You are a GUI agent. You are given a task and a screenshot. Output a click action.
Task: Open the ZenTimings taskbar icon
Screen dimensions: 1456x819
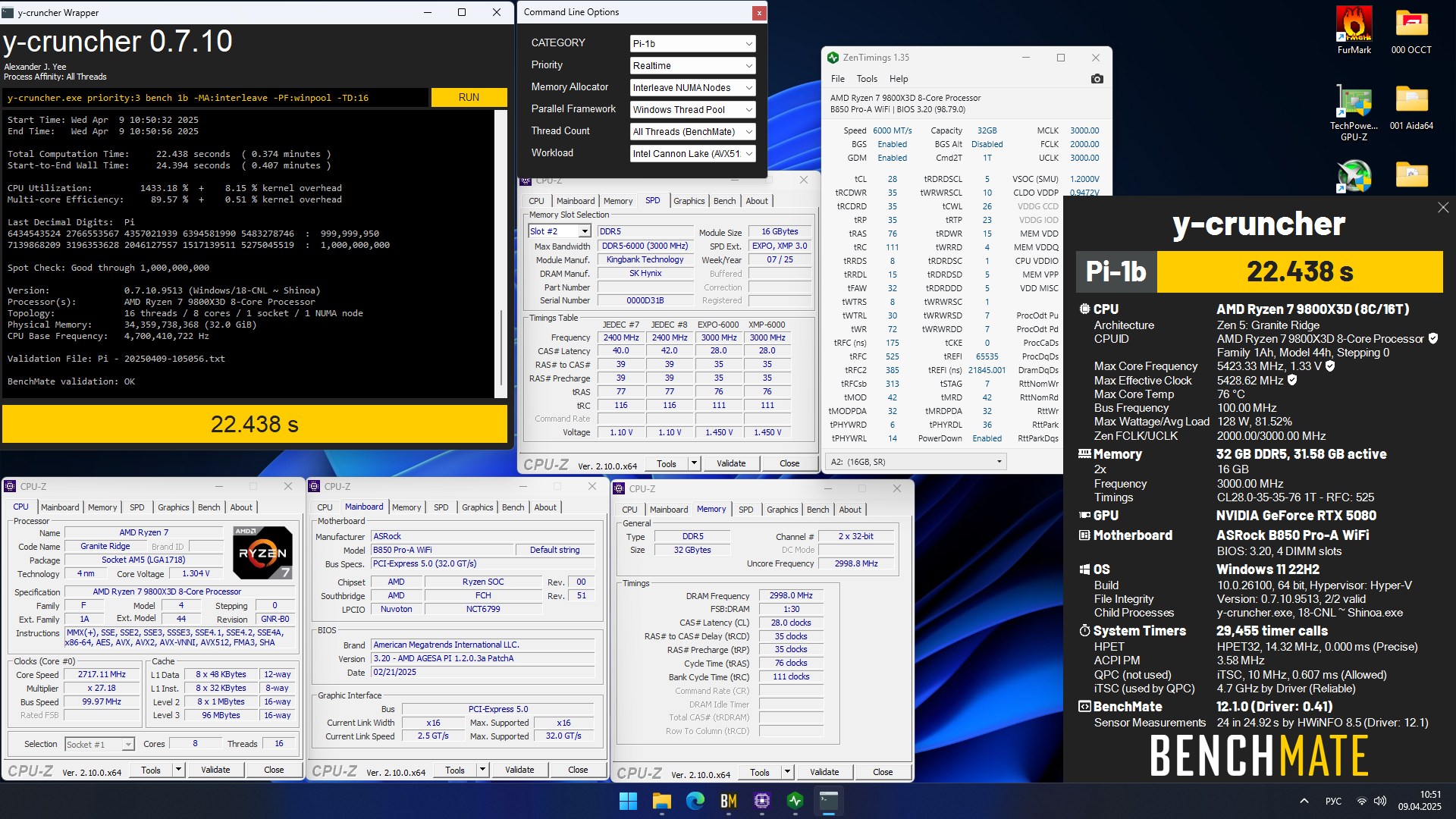795,801
